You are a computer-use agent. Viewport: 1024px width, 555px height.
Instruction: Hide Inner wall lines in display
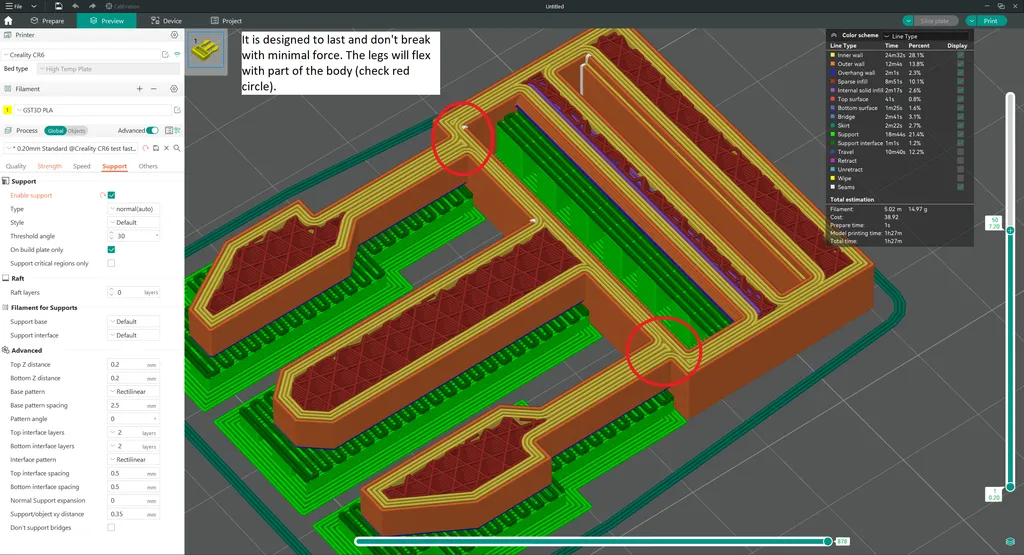(x=960, y=56)
